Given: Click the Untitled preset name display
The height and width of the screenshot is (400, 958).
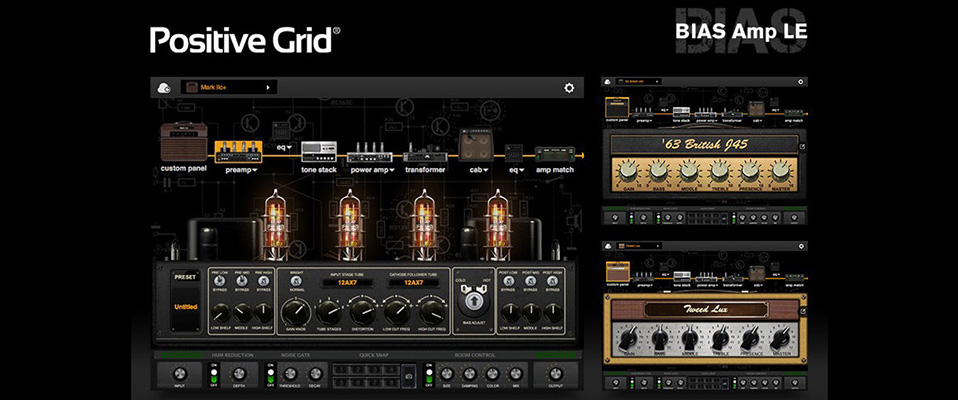Looking at the screenshot, I should click(x=186, y=307).
